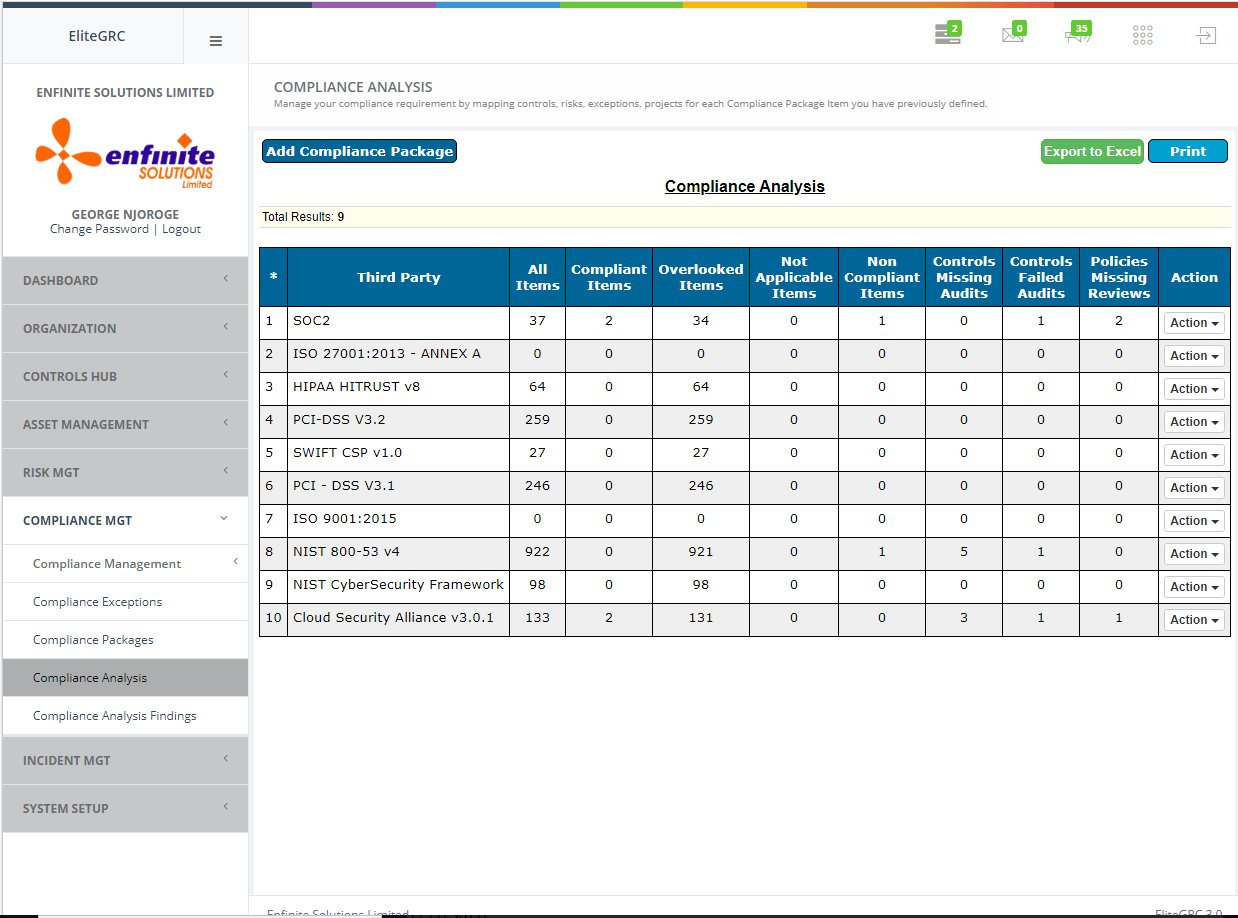Toggle the hamburger sidebar menu icon
This screenshot has width=1238, height=918.
(215, 41)
